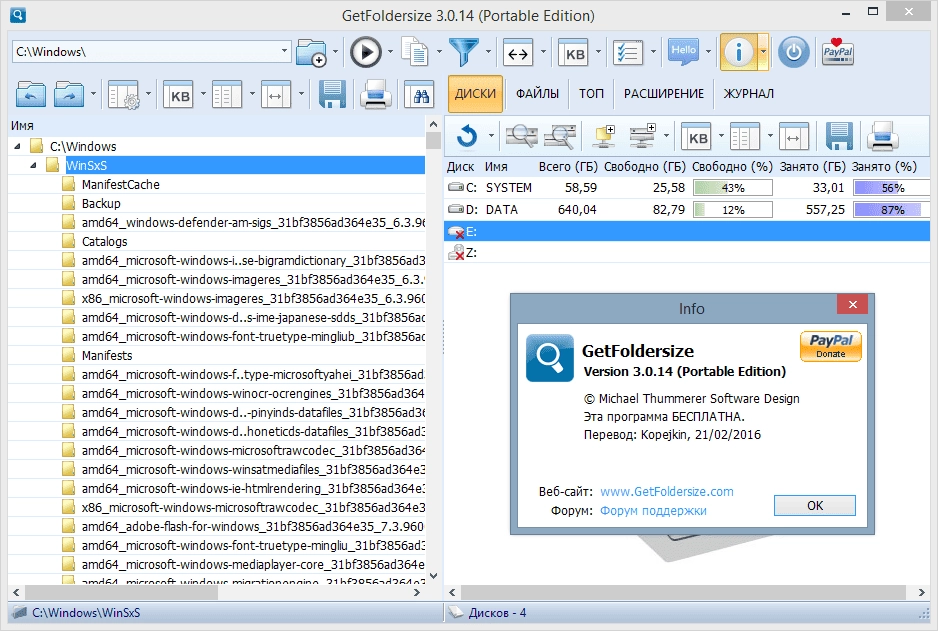Image resolution: width=938 pixels, height=631 pixels.
Task: Select the Z: drive row
Action: point(687,253)
